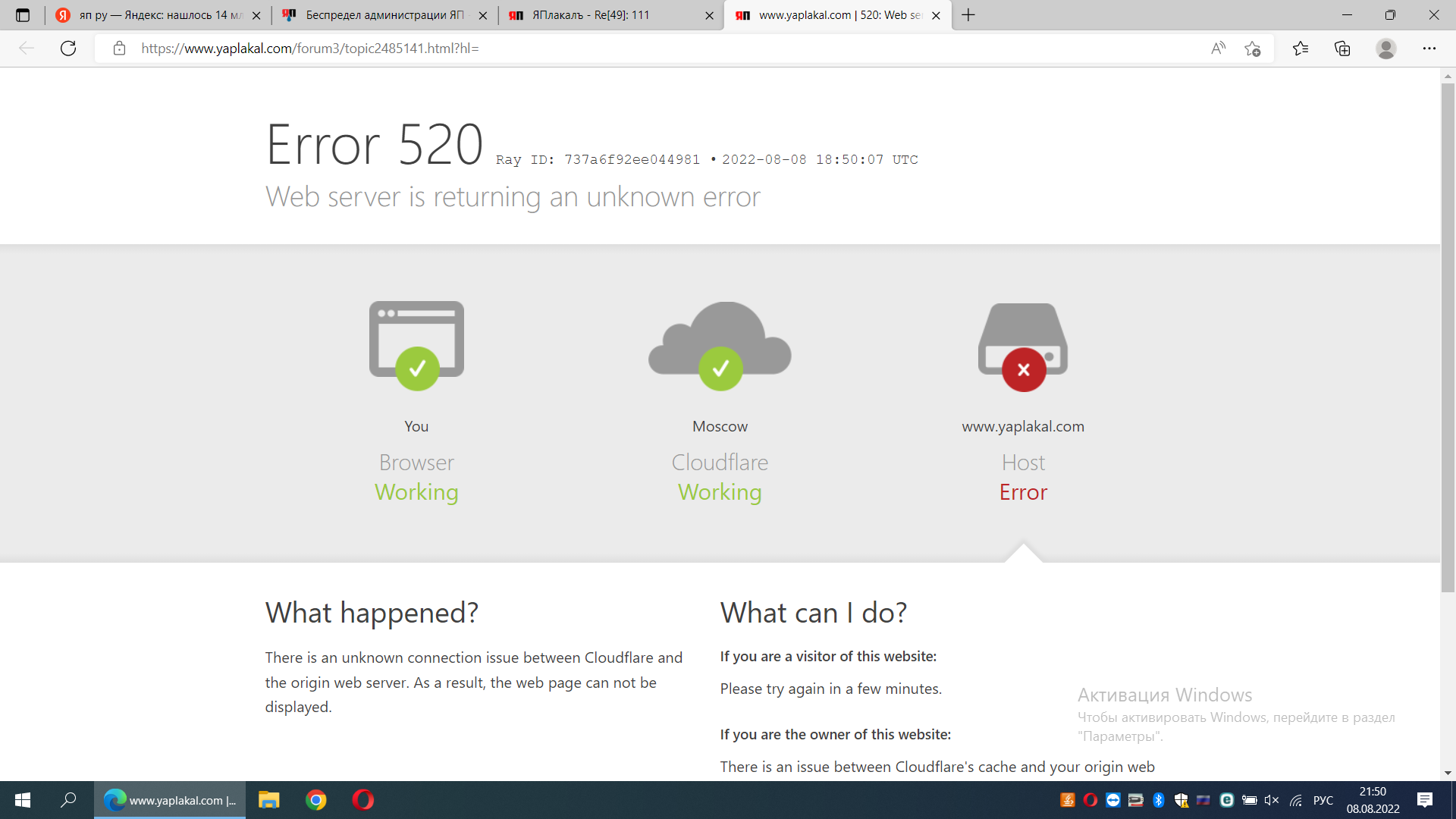Open Google Chrome from the taskbar
This screenshot has width=1456, height=819.
[316, 800]
